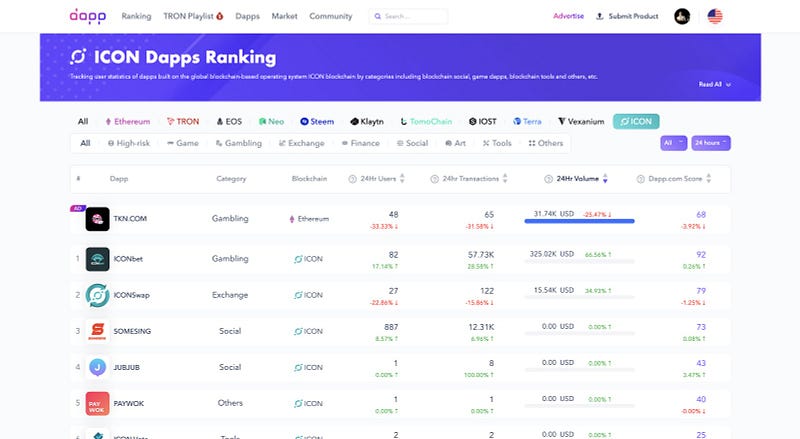Sort by Dapp.com Score column arrows
Image resolution: width=800 pixels, height=439 pixels.
[x=708, y=179]
